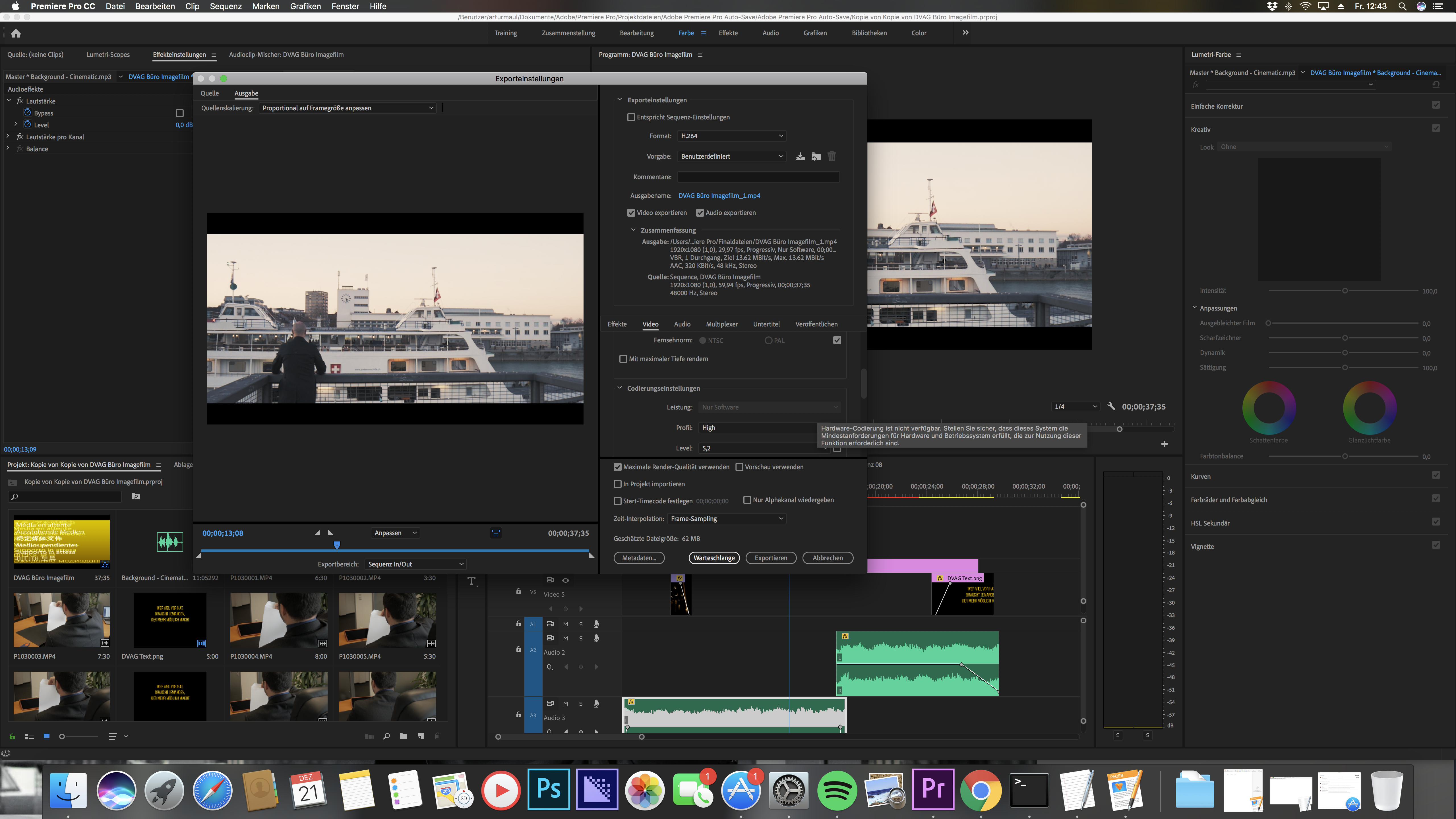Click the Set In Point marker icon
The width and height of the screenshot is (1456, 819).
(x=318, y=532)
